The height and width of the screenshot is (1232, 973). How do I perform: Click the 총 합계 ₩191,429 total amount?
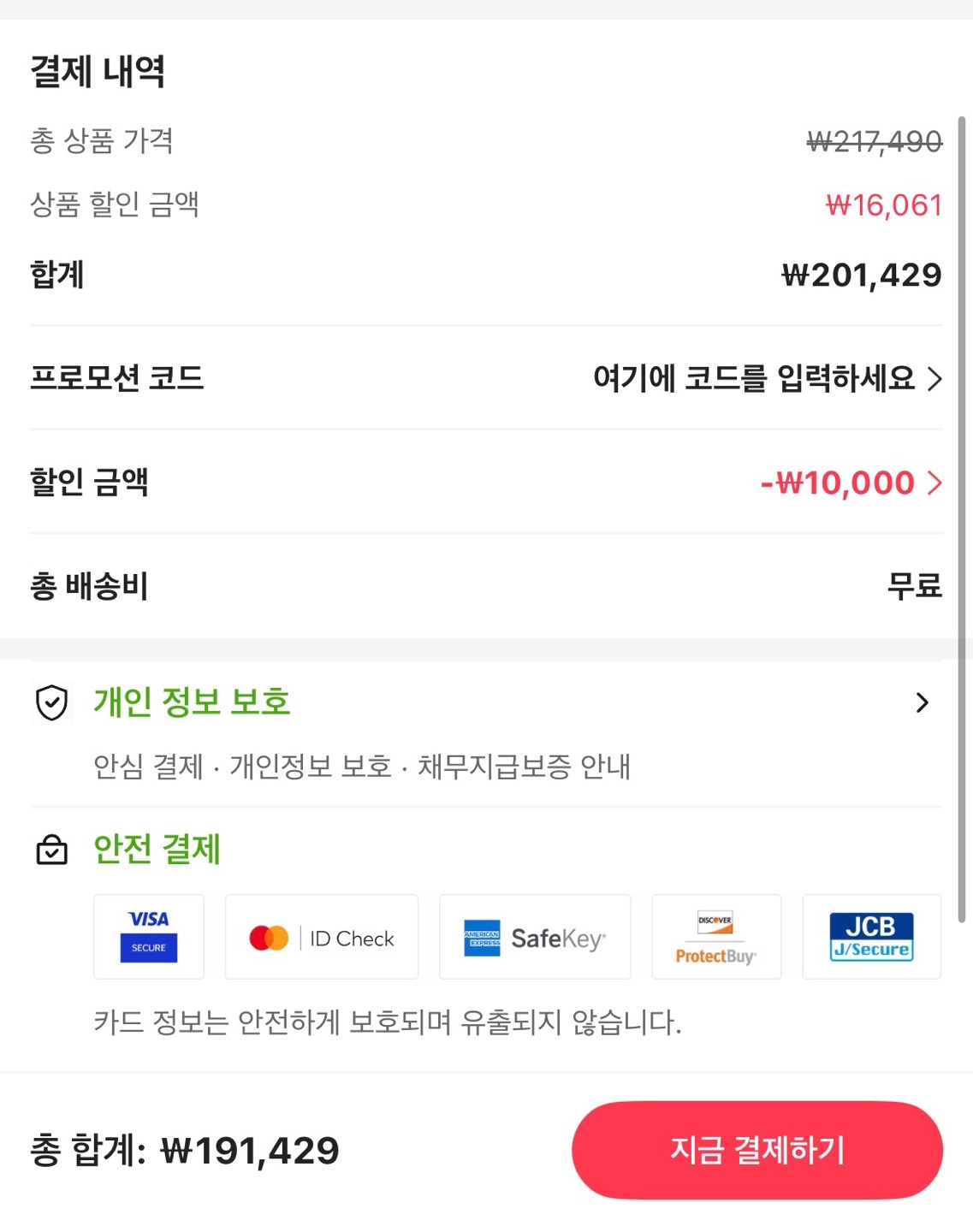coord(185,1151)
